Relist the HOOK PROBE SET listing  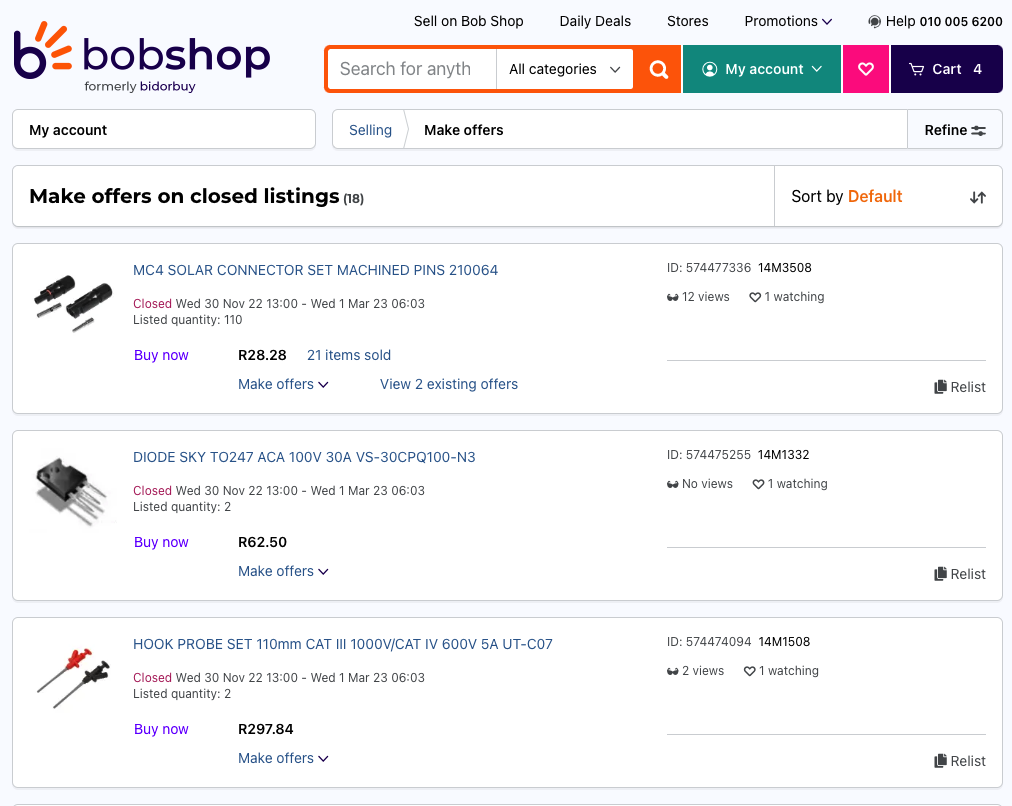(960, 761)
